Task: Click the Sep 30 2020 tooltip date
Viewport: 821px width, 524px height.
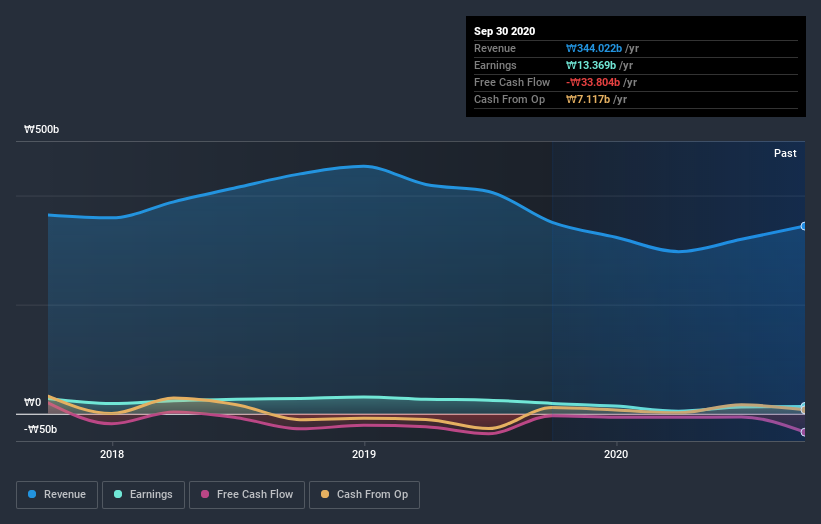Action: click(504, 31)
